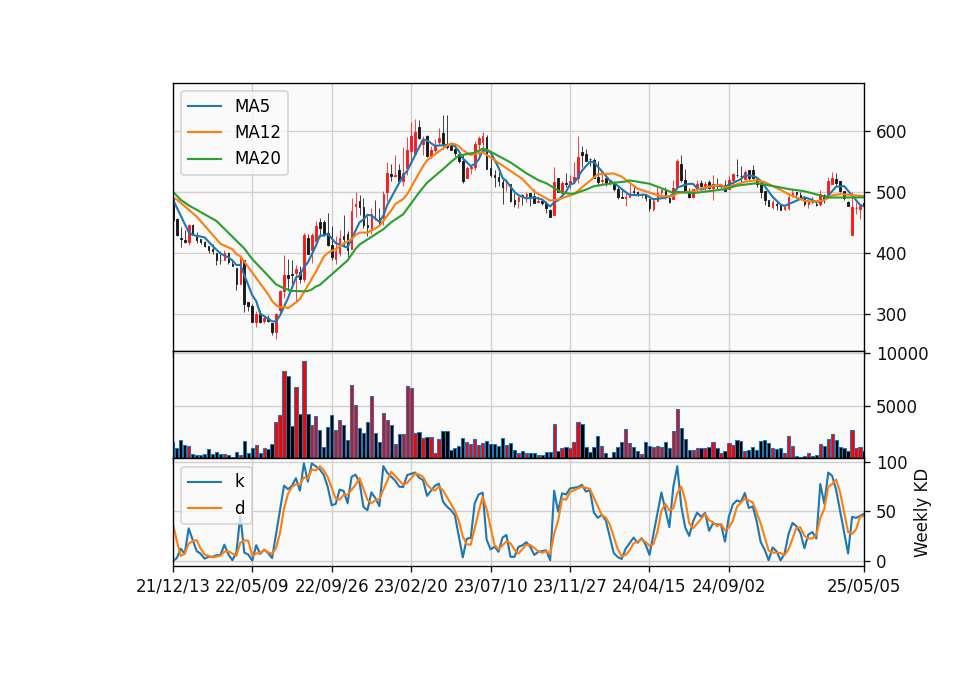Screen dimensions: 960x690
Task: Click the MA20 legend label
Action: [257, 159]
